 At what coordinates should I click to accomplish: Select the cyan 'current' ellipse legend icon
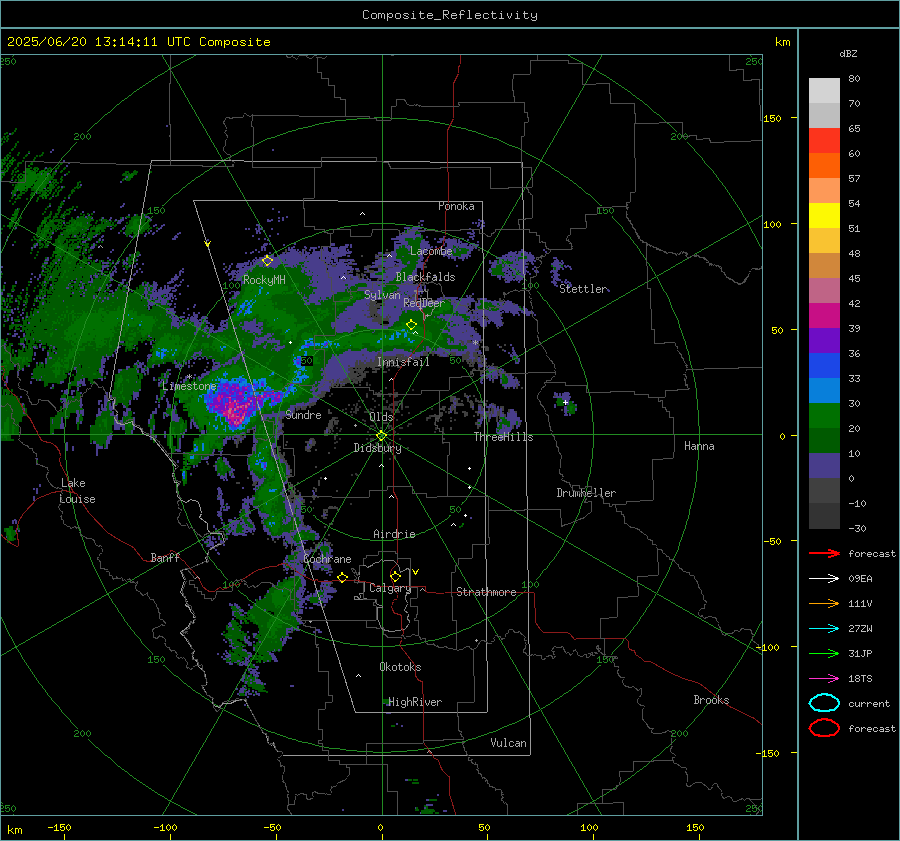(x=824, y=703)
